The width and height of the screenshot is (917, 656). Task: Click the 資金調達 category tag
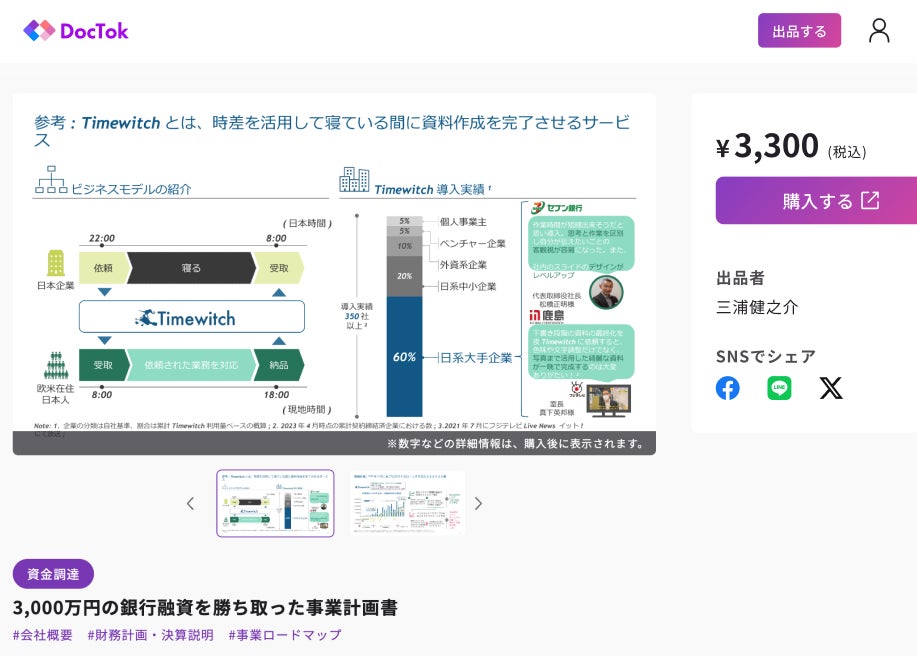(x=53, y=574)
